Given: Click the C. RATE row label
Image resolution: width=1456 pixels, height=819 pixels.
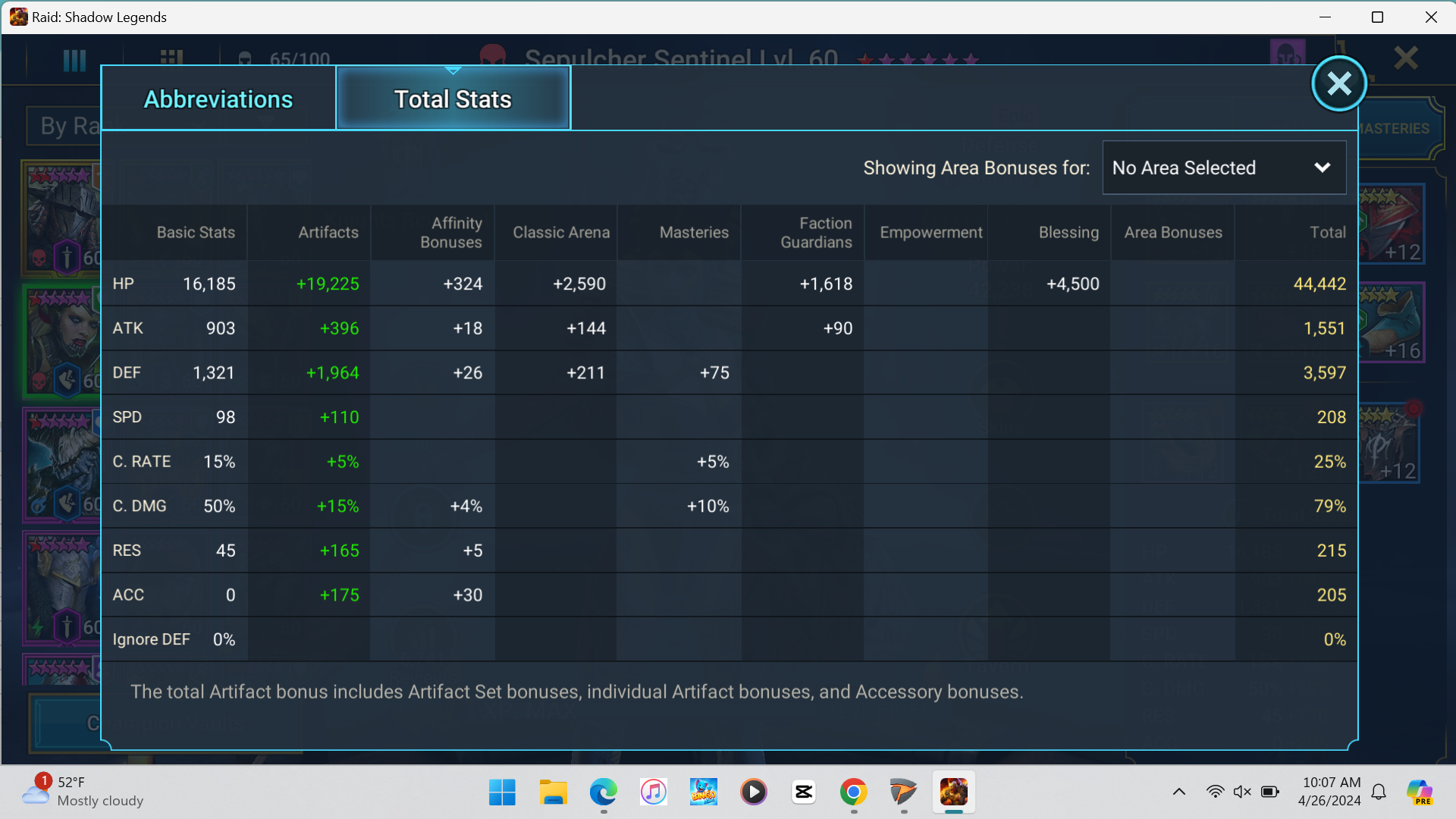Looking at the screenshot, I should (142, 462).
